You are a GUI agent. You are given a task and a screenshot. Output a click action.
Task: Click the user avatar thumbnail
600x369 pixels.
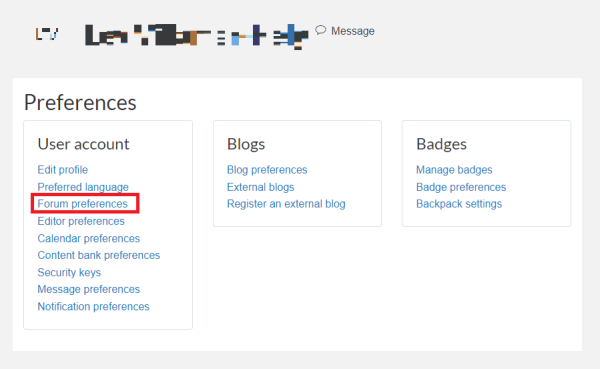tap(47, 34)
